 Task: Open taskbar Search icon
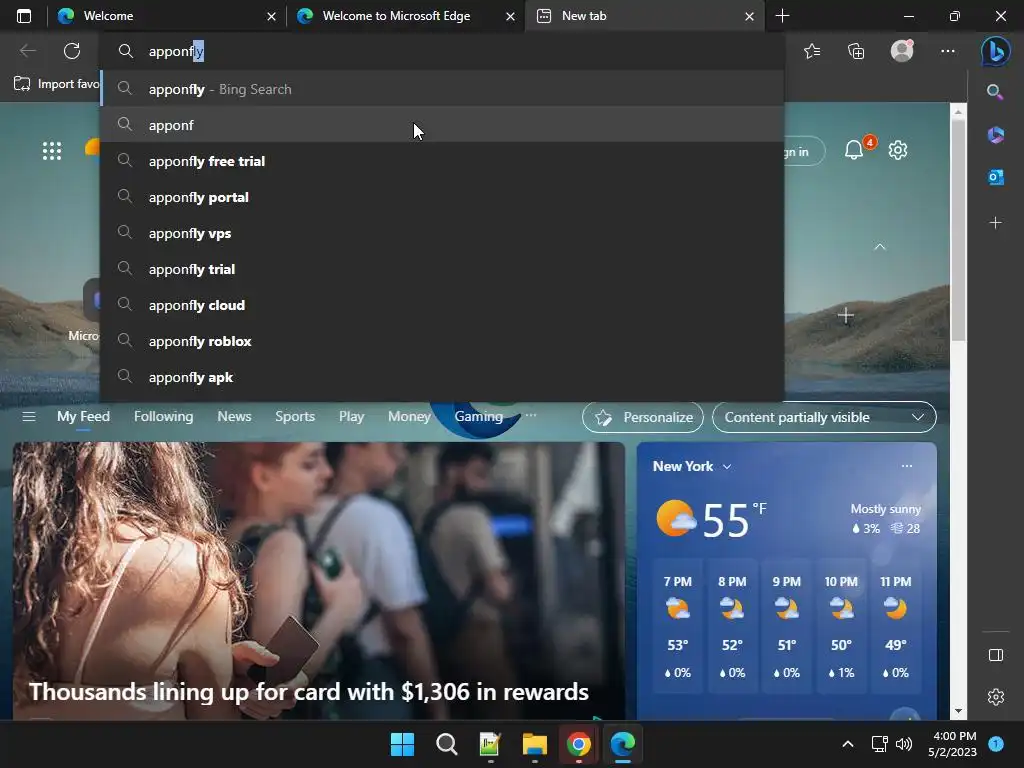click(447, 744)
